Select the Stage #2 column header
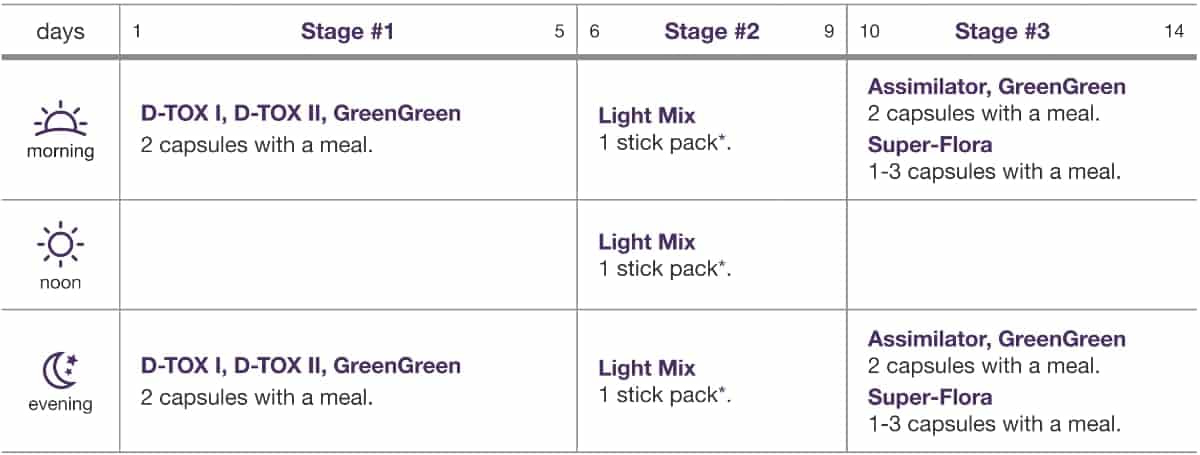This screenshot has width=1200, height=455. click(712, 32)
